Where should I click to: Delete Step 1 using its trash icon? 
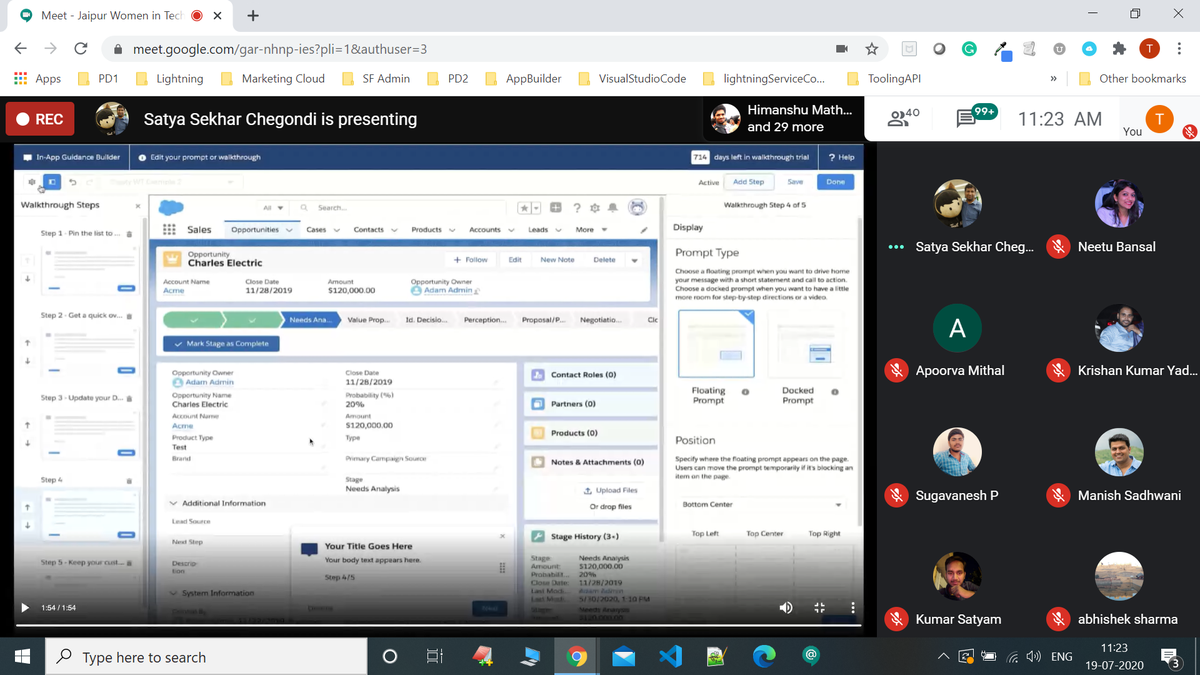[x=129, y=233]
